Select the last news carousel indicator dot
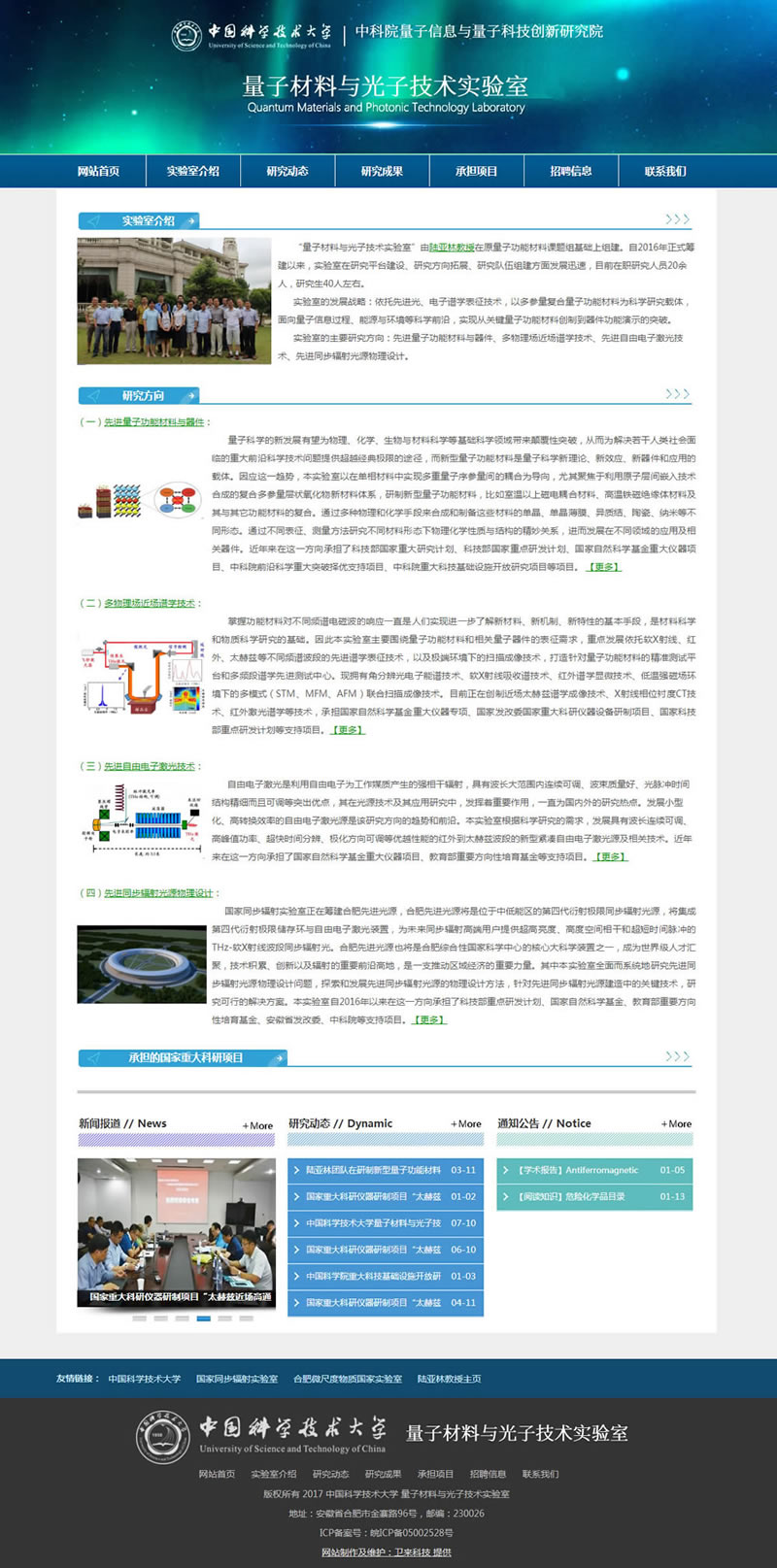Image resolution: width=777 pixels, height=1568 pixels. [247, 1318]
